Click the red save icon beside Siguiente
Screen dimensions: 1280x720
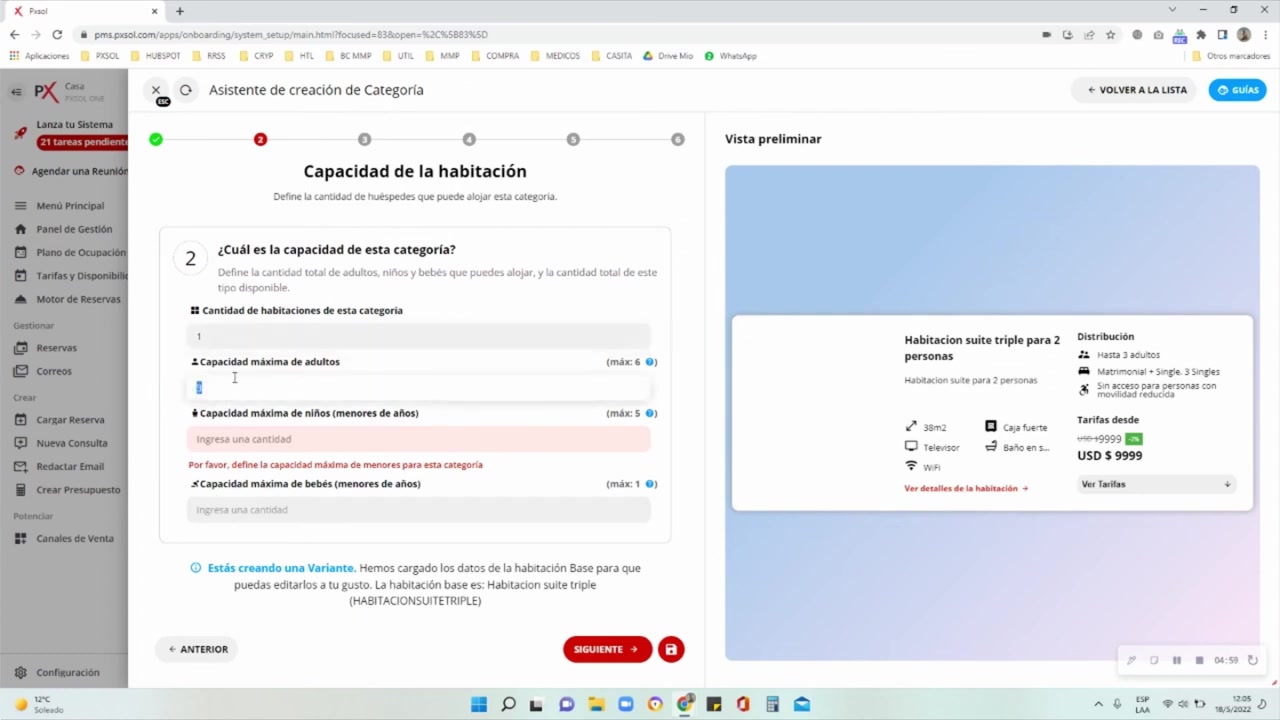671,649
